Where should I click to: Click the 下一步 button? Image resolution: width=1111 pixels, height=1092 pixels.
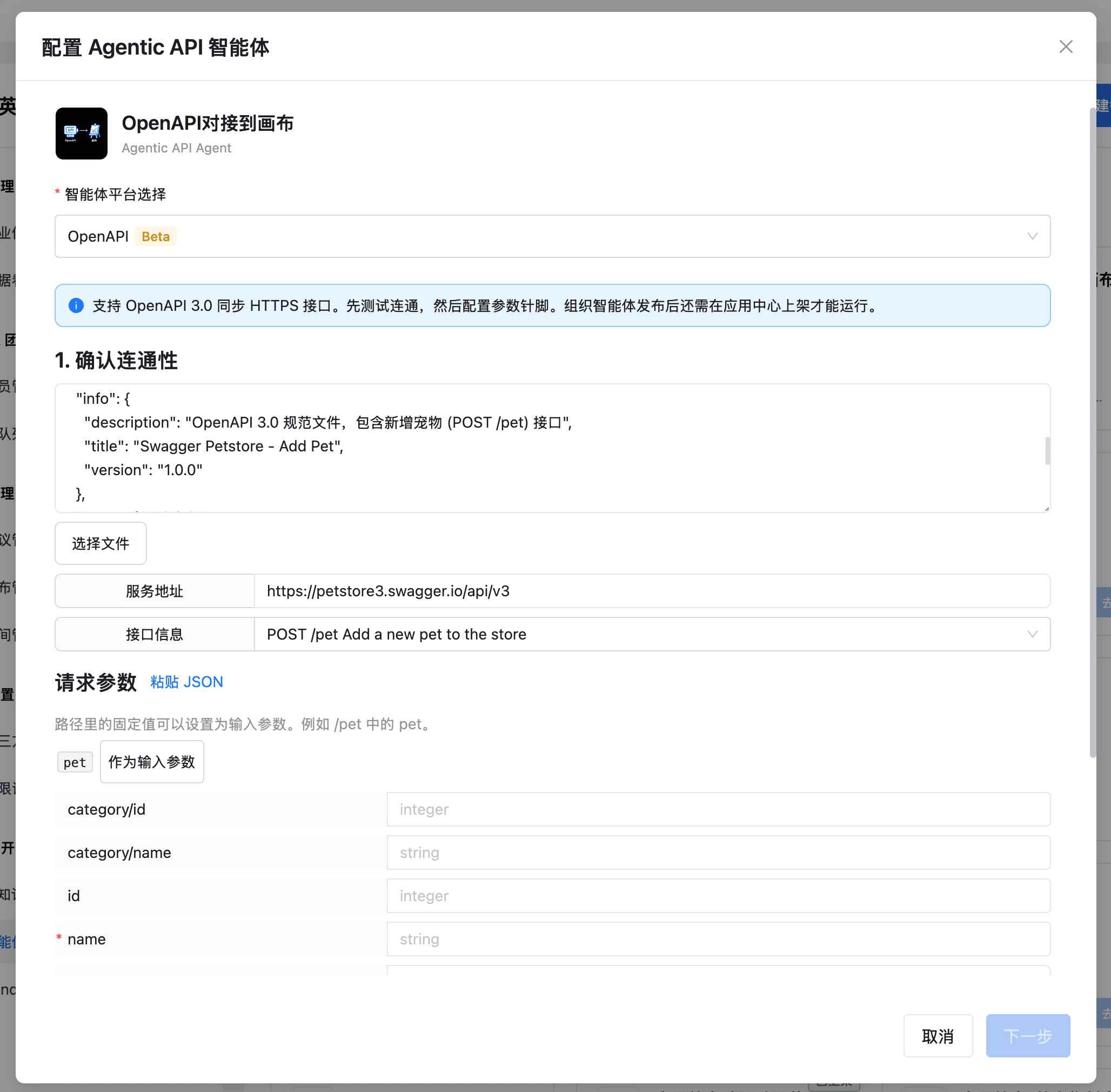(1028, 1036)
